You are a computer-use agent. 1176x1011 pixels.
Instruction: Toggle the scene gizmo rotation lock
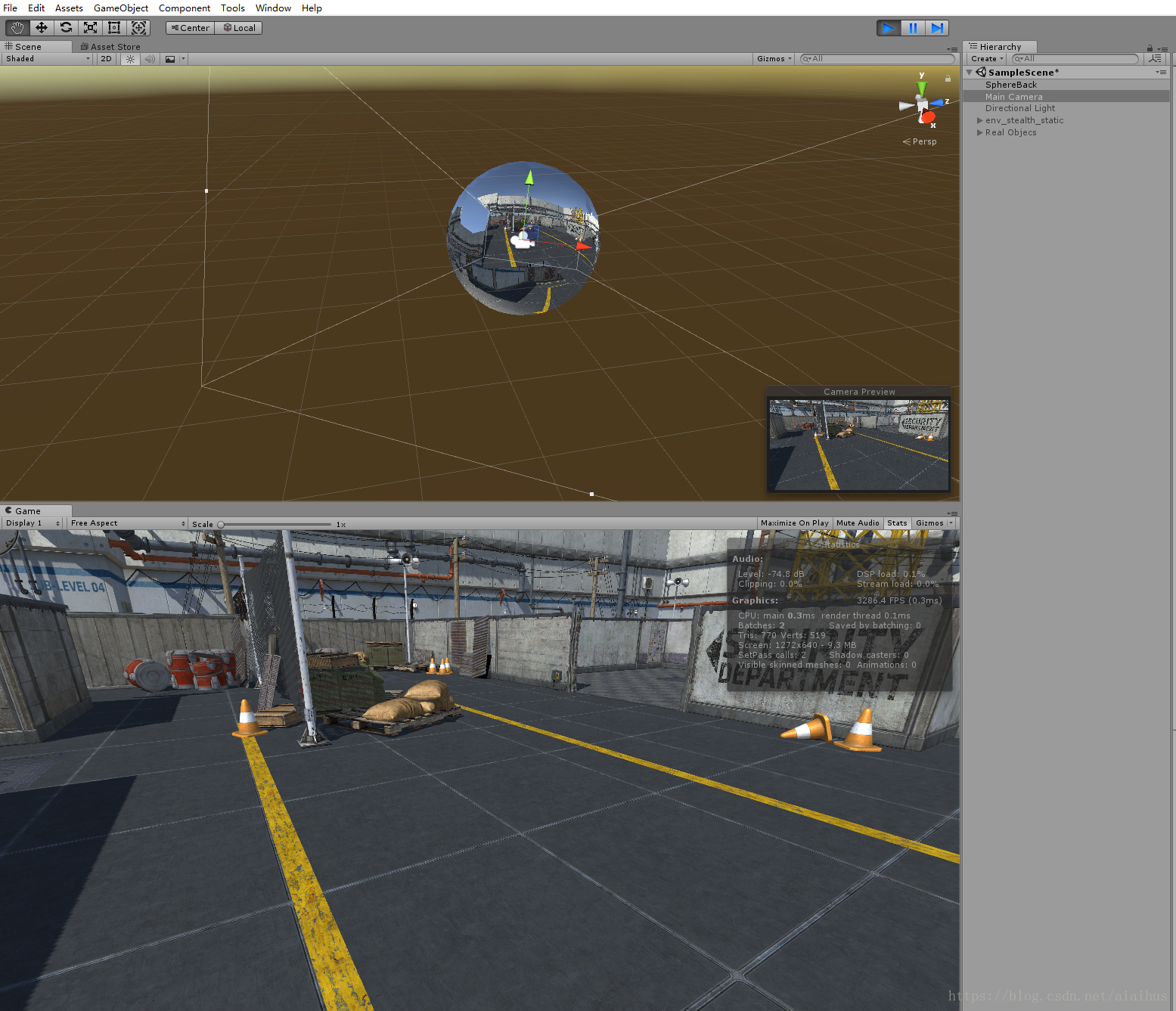tap(948, 79)
